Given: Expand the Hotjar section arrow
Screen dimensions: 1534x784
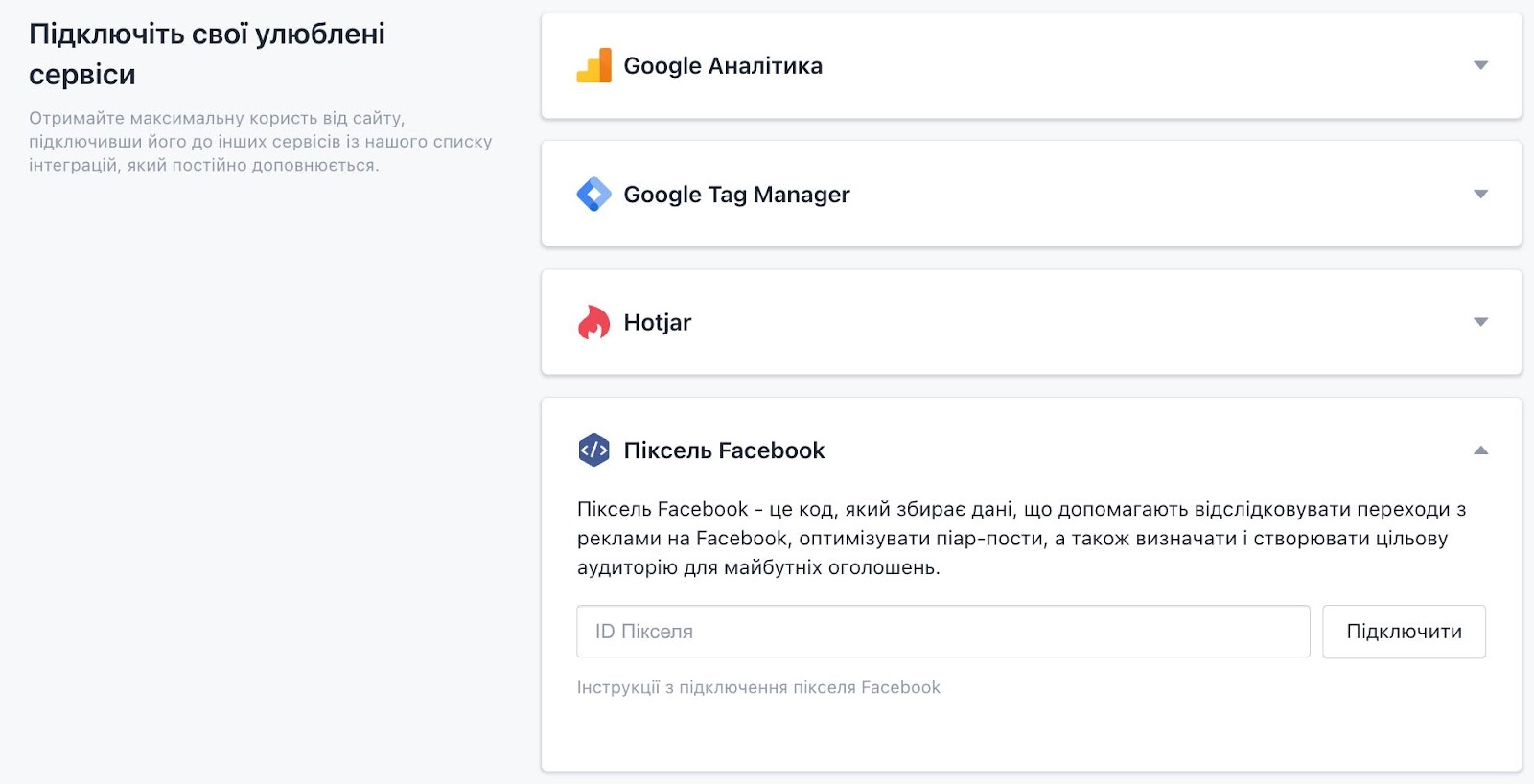Looking at the screenshot, I should coord(1480,322).
